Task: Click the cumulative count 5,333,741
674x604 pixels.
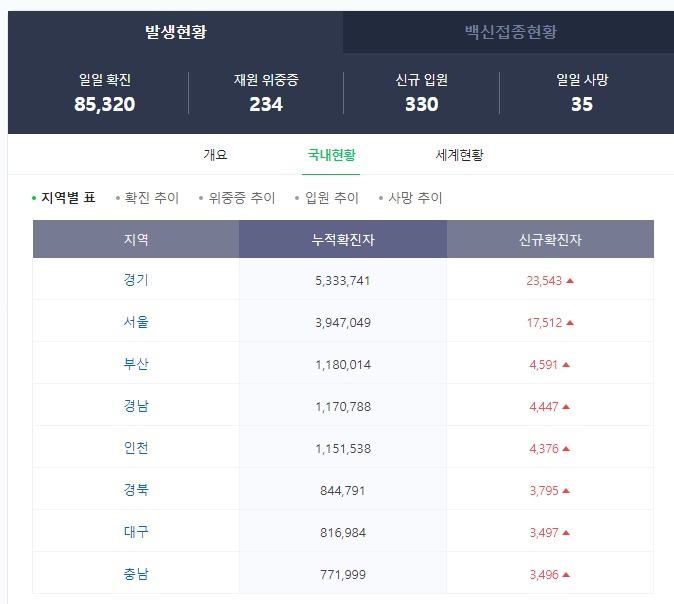Action: 343,281
